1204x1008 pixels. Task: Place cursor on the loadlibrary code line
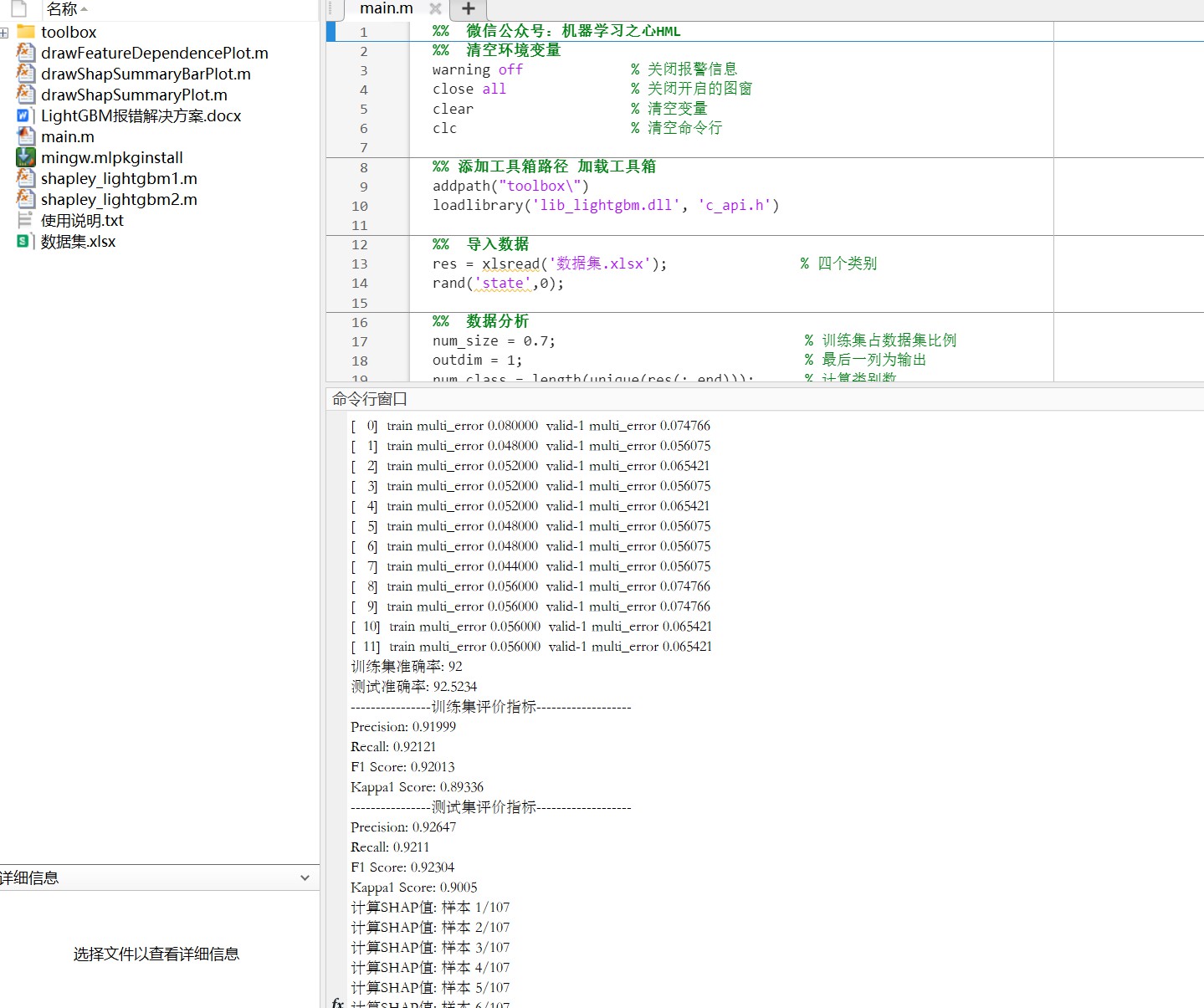(605, 205)
